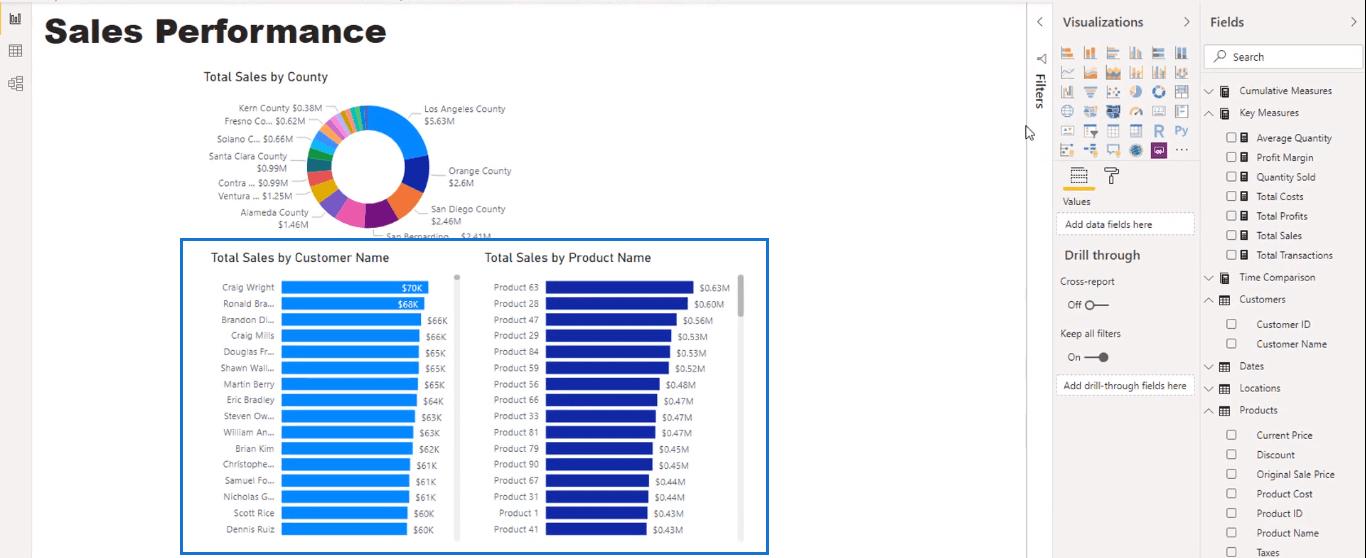
Task: Check the Quantity Sold measure
Action: pos(1232,177)
